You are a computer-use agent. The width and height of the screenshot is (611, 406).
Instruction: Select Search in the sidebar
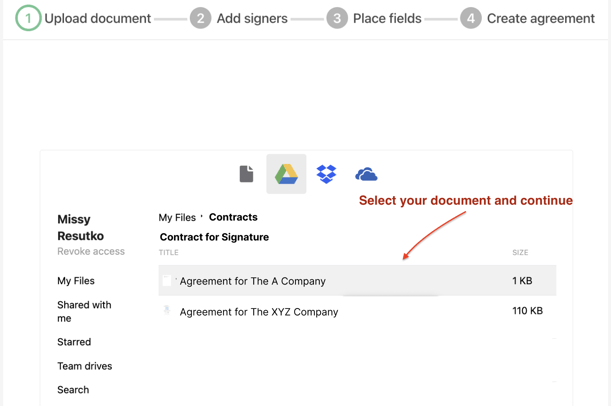[73, 390]
